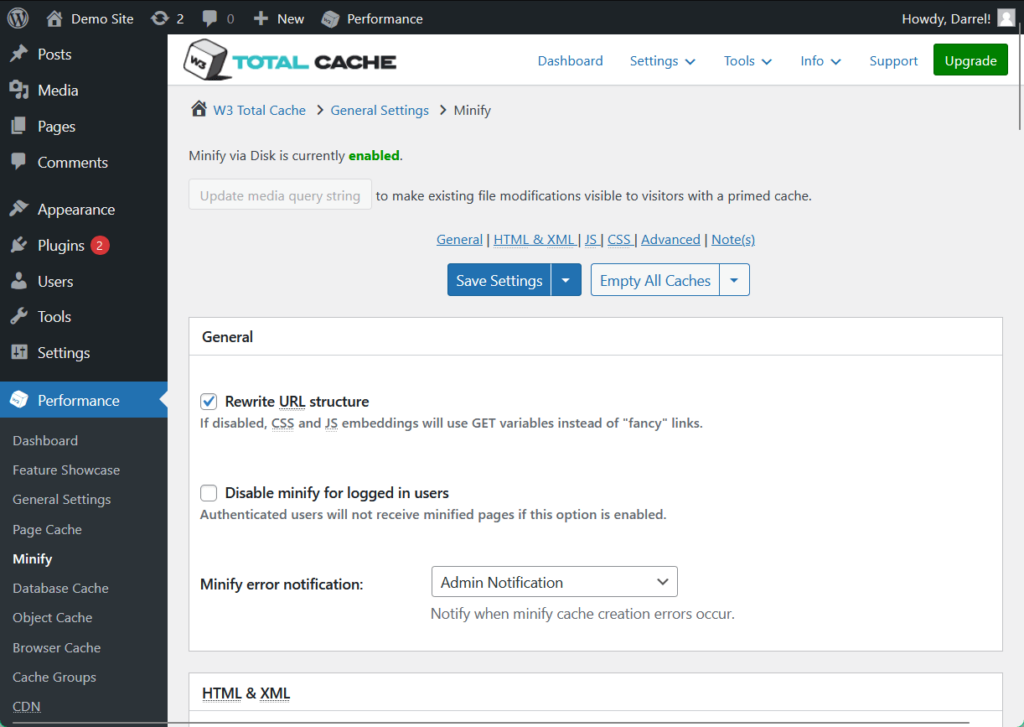Click the Tools wrench icon
The width and height of the screenshot is (1024, 727).
pyautogui.click(x=19, y=316)
